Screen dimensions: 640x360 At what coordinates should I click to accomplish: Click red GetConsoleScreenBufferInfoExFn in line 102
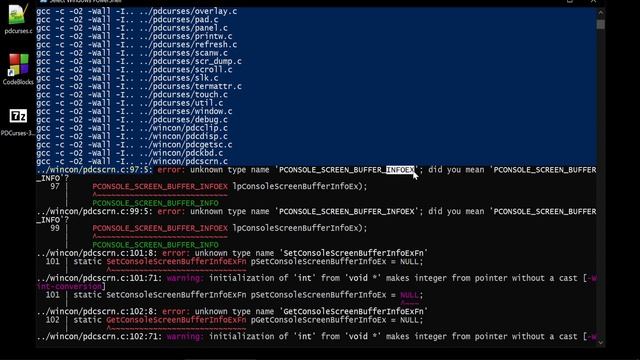(x=176, y=320)
